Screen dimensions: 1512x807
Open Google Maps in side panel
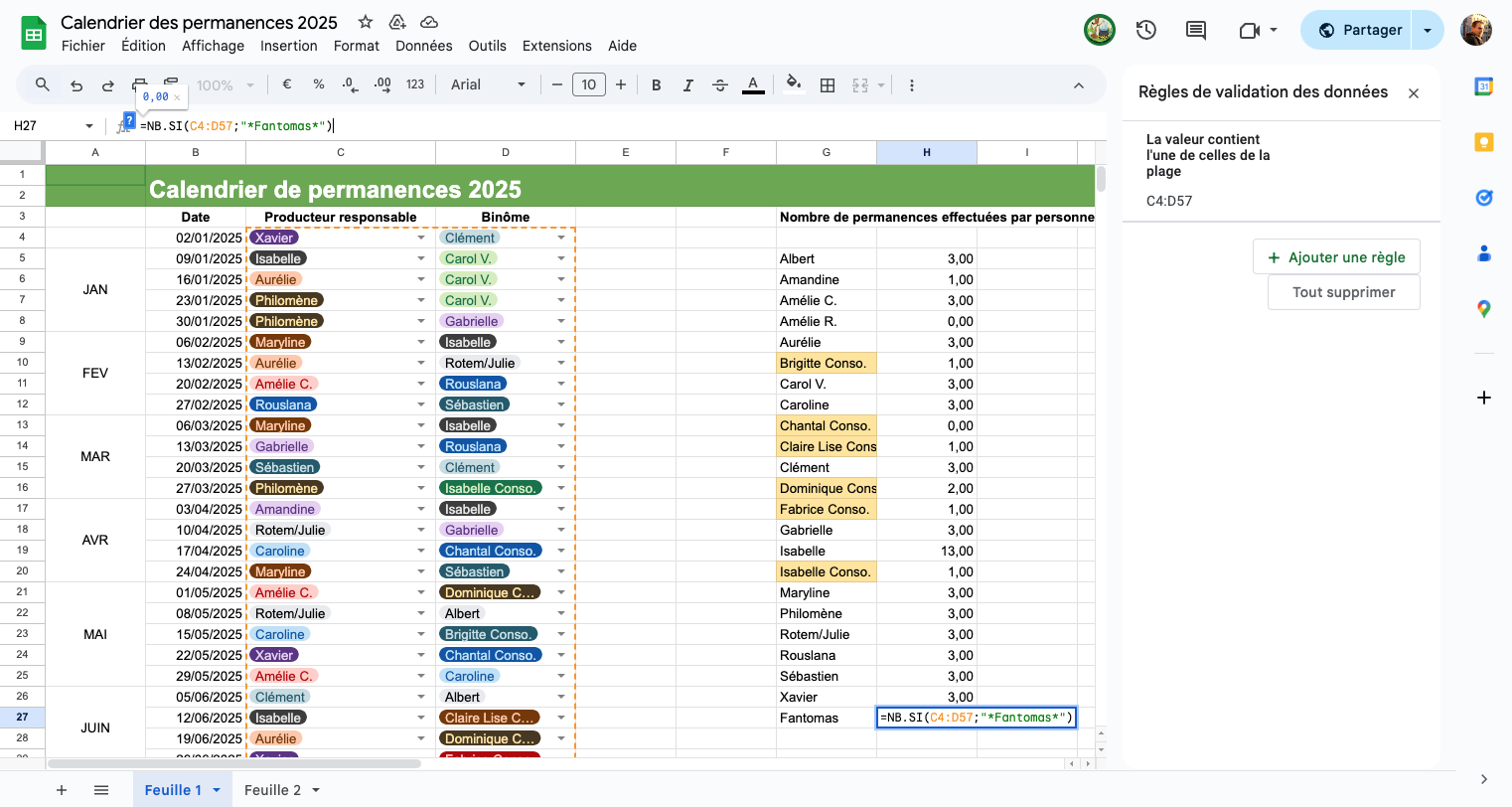pos(1484,309)
